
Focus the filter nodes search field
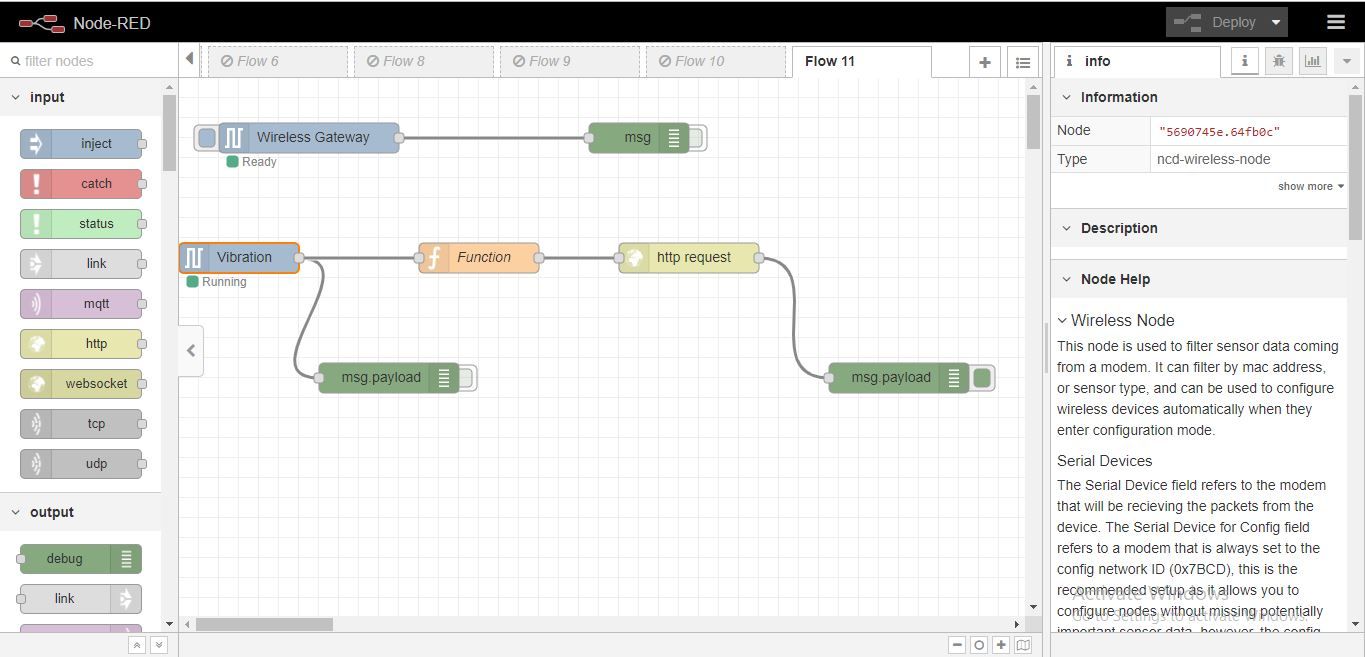[88, 61]
